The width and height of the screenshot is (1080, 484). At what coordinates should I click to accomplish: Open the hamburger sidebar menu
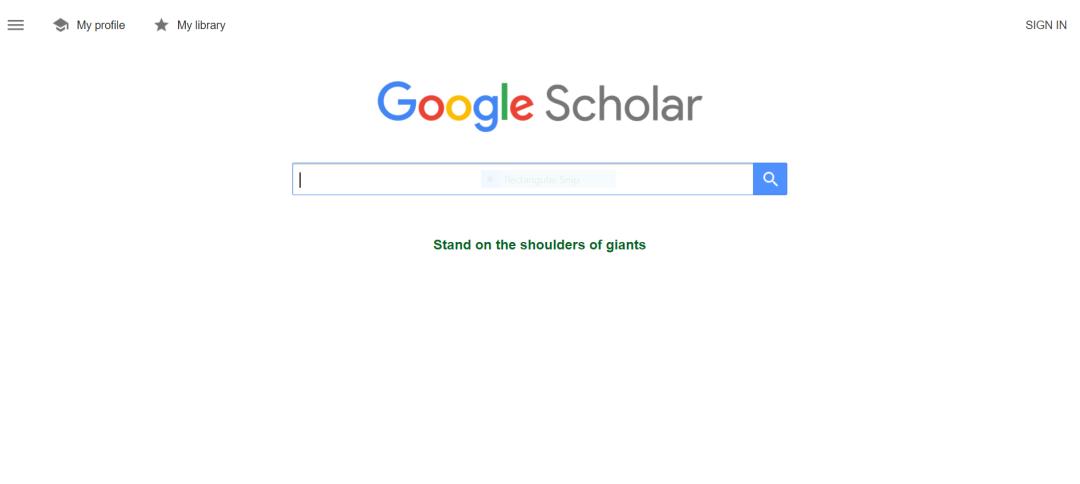(16, 25)
